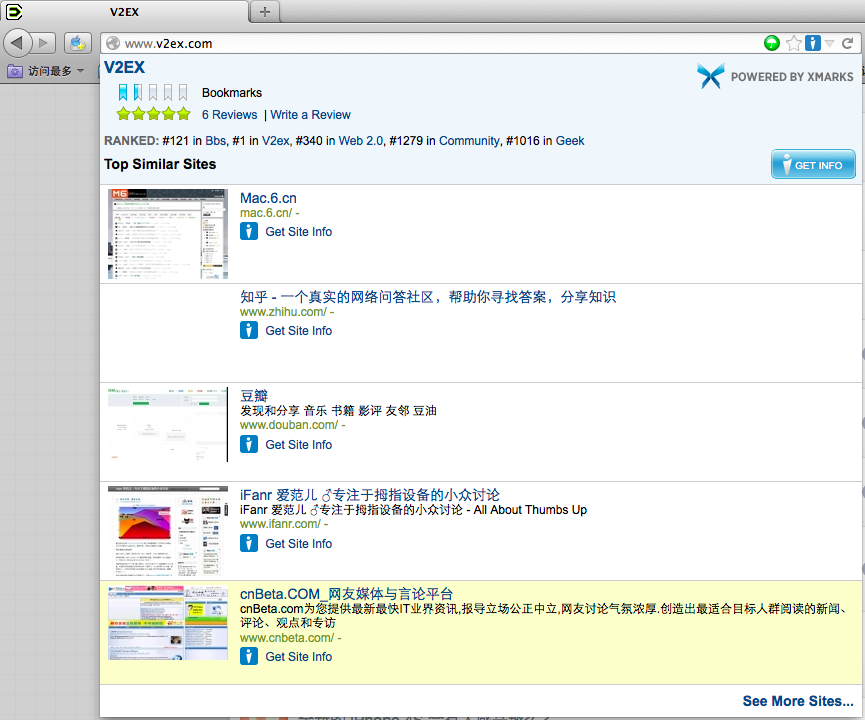Click the iFanr site thumbnail

(x=168, y=531)
